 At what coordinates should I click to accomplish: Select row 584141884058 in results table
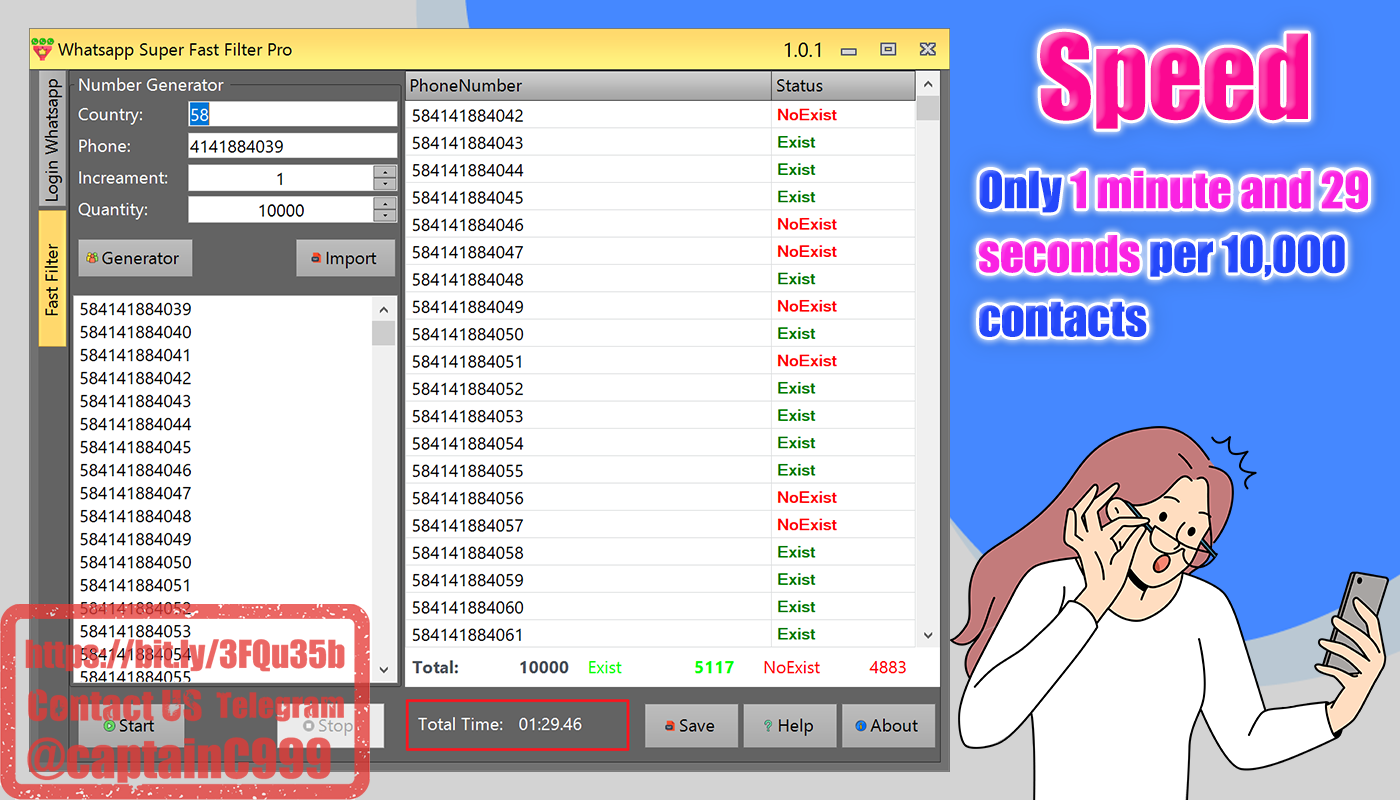660,552
